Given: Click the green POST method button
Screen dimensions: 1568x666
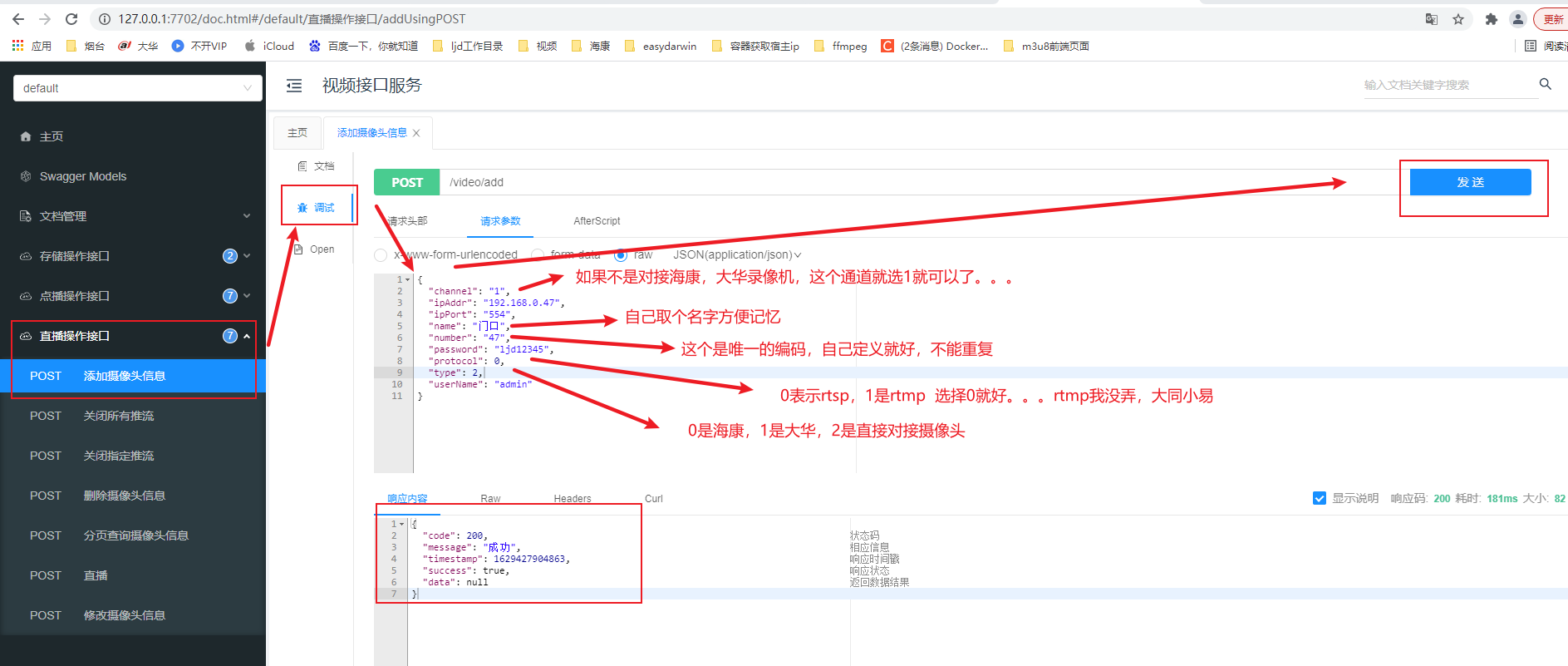Looking at the screenshot, I should click(x=407, y=182).
